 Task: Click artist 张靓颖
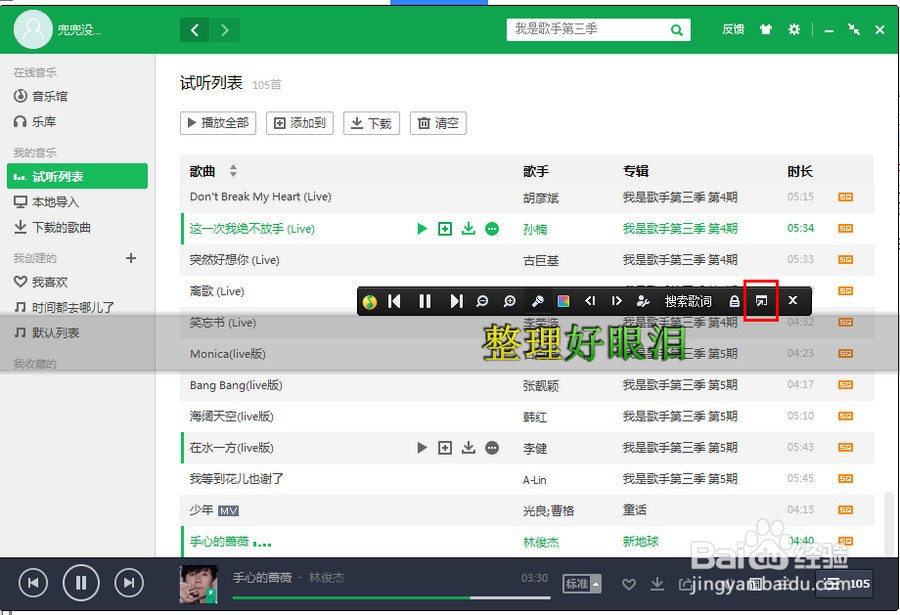coord(541,386)
